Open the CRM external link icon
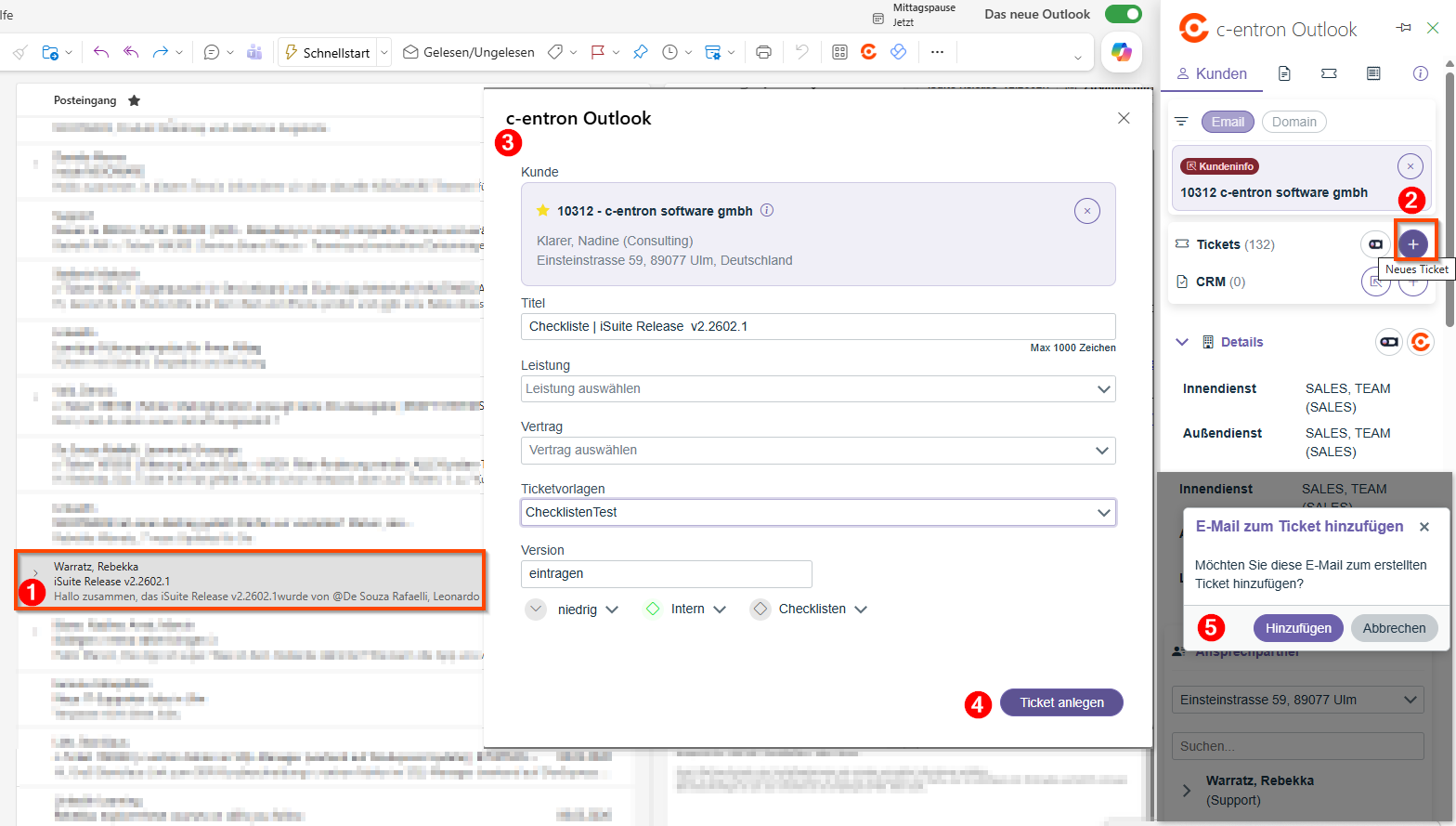The image size is (1456, 826). pyautogui.click(x=1375, y=282)
